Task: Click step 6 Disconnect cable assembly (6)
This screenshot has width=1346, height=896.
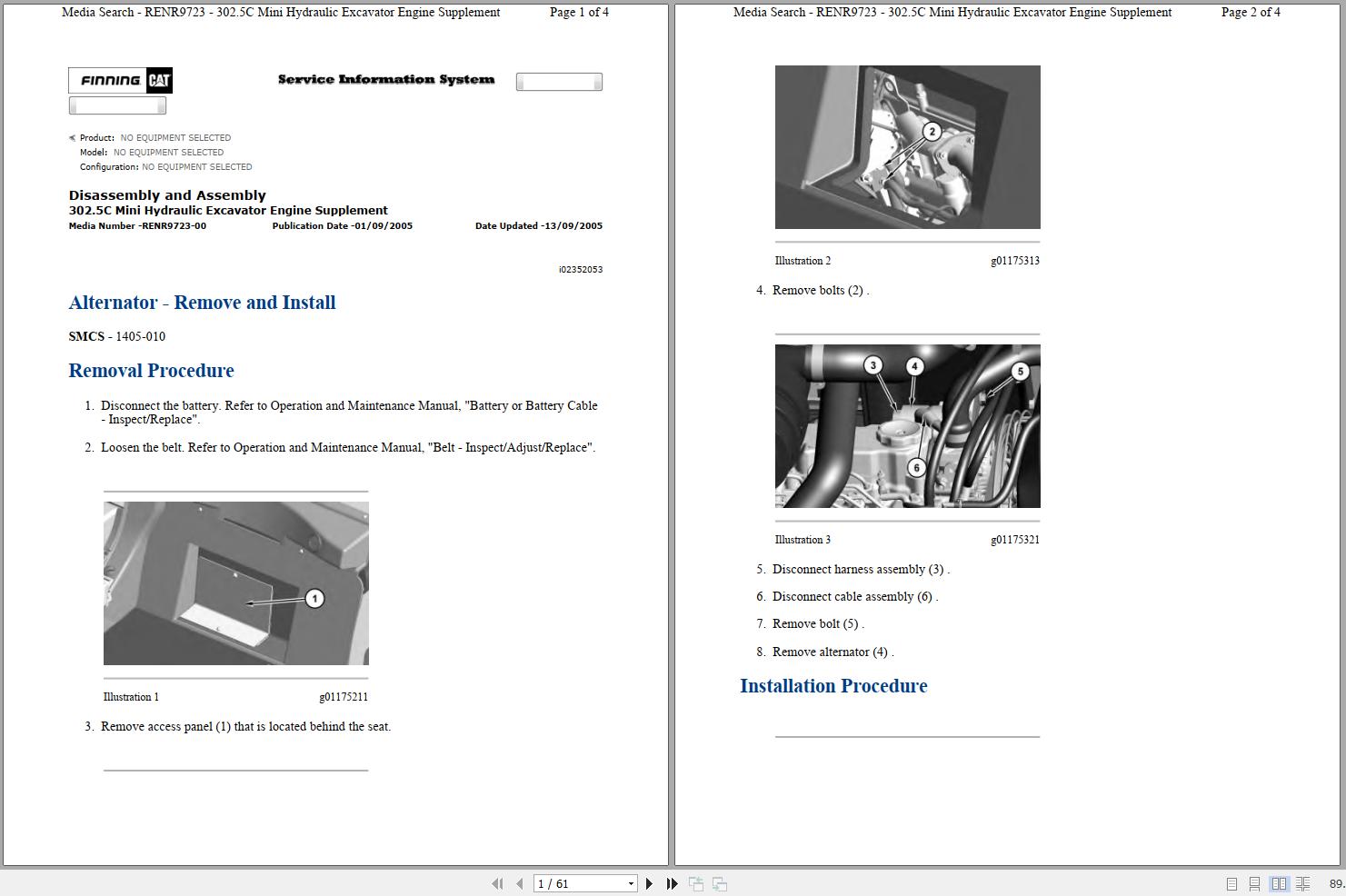Action: (855, 597)
